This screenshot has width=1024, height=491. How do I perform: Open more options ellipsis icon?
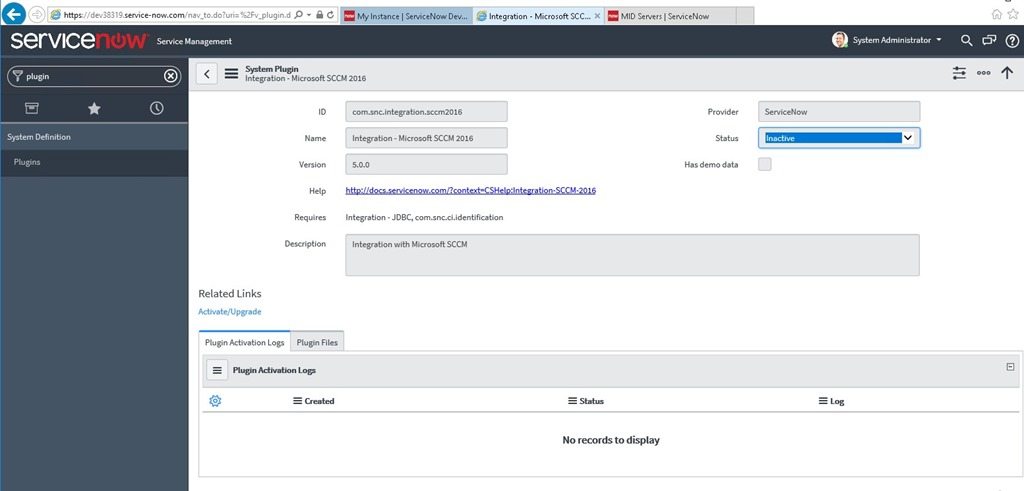pyautogui.click(x=984, y=73)
